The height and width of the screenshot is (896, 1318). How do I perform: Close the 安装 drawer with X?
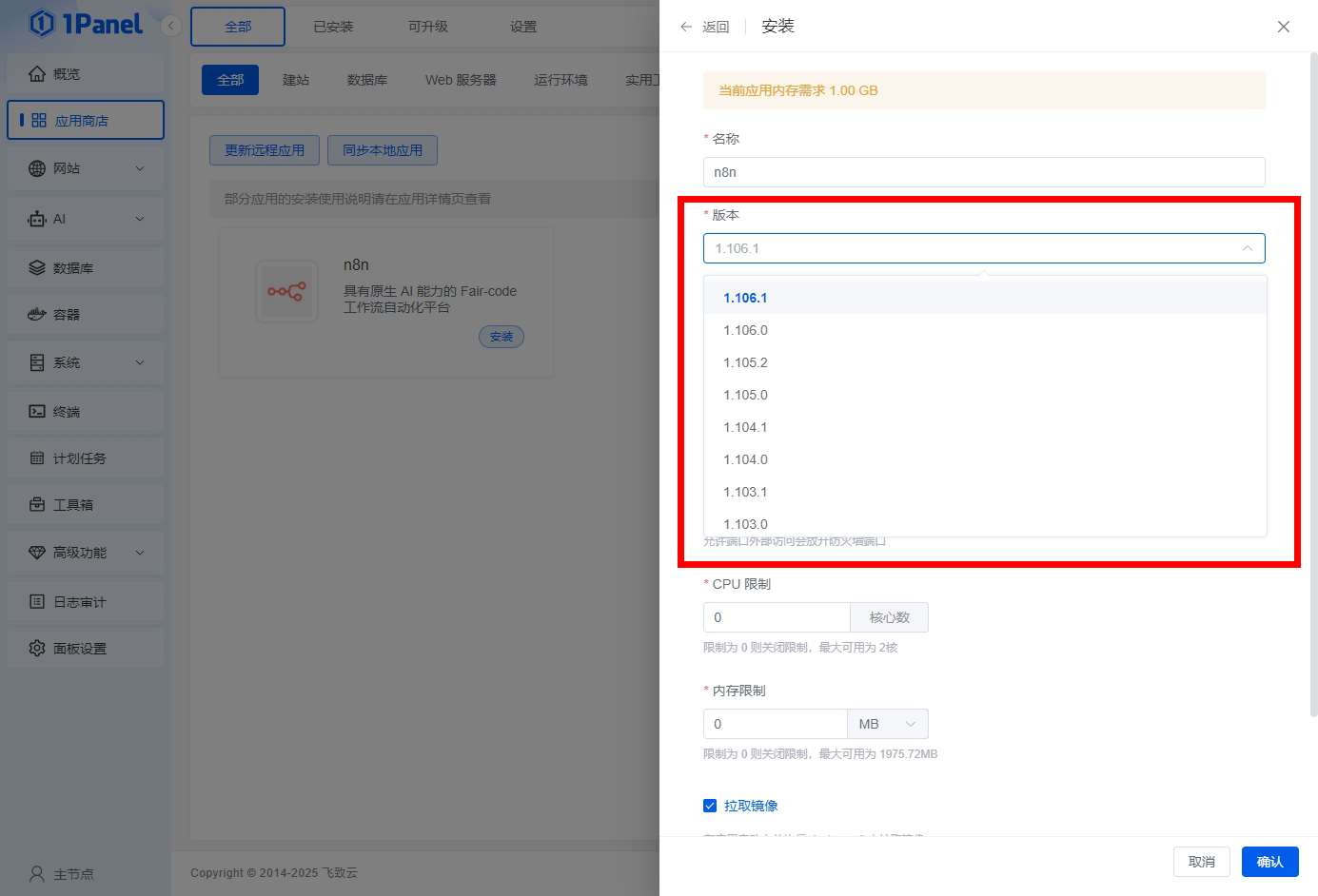point(1284,27)
